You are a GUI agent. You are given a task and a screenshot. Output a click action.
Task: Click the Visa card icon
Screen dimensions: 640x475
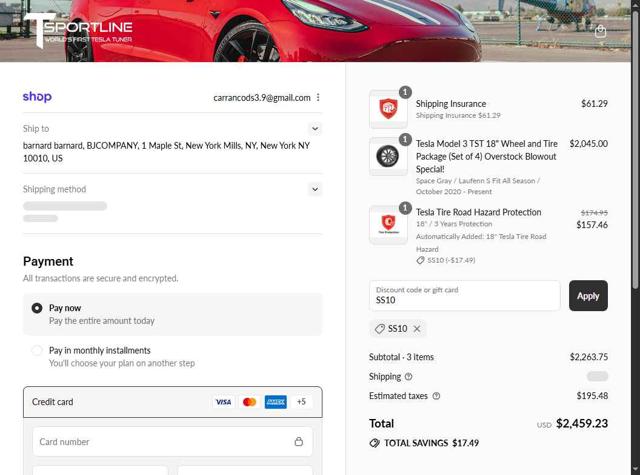[x=223, y=402]
